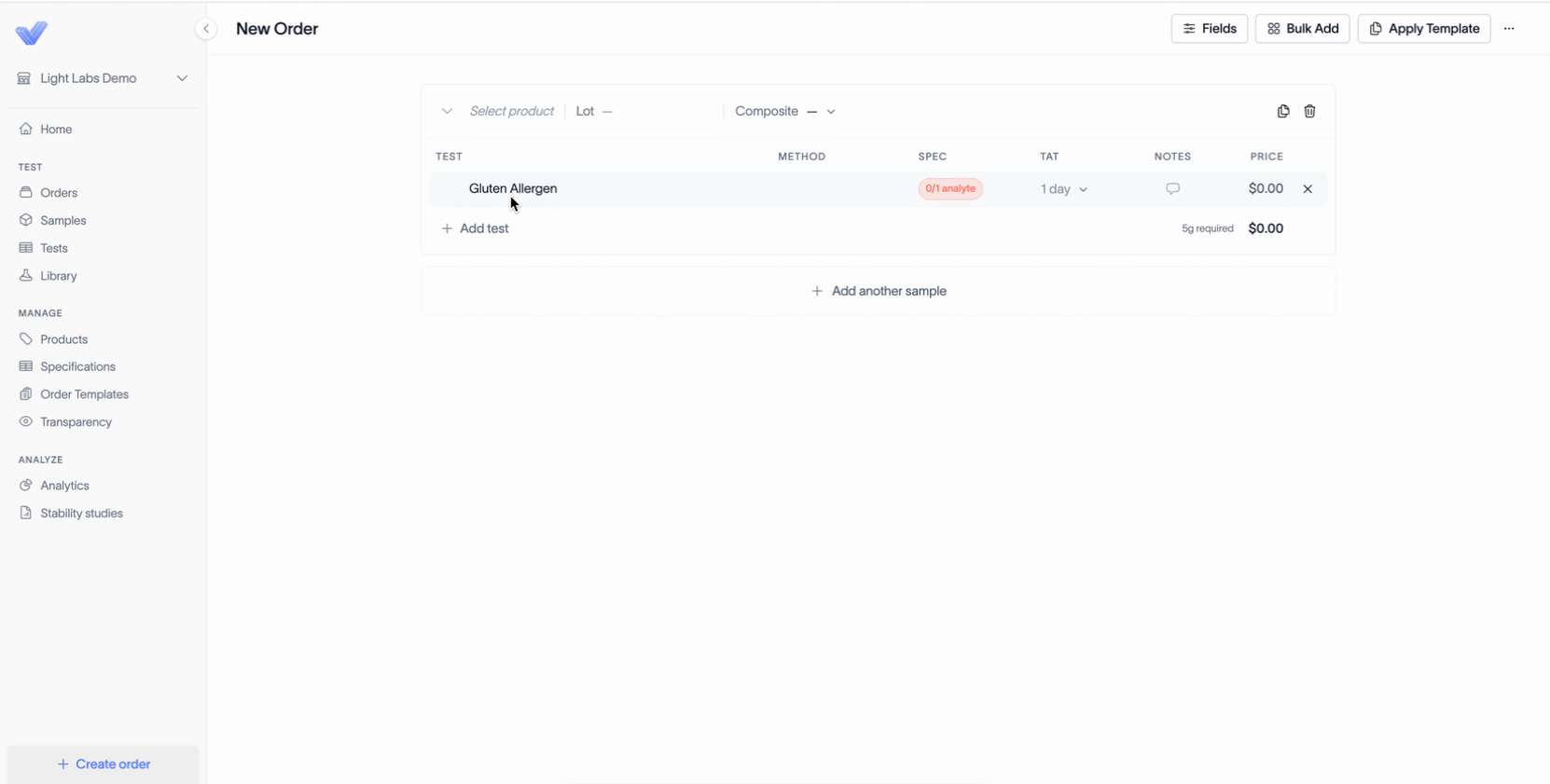The image size is (1550, 784).
Task: Open the Composite dropdown
Action: (785, 111)
